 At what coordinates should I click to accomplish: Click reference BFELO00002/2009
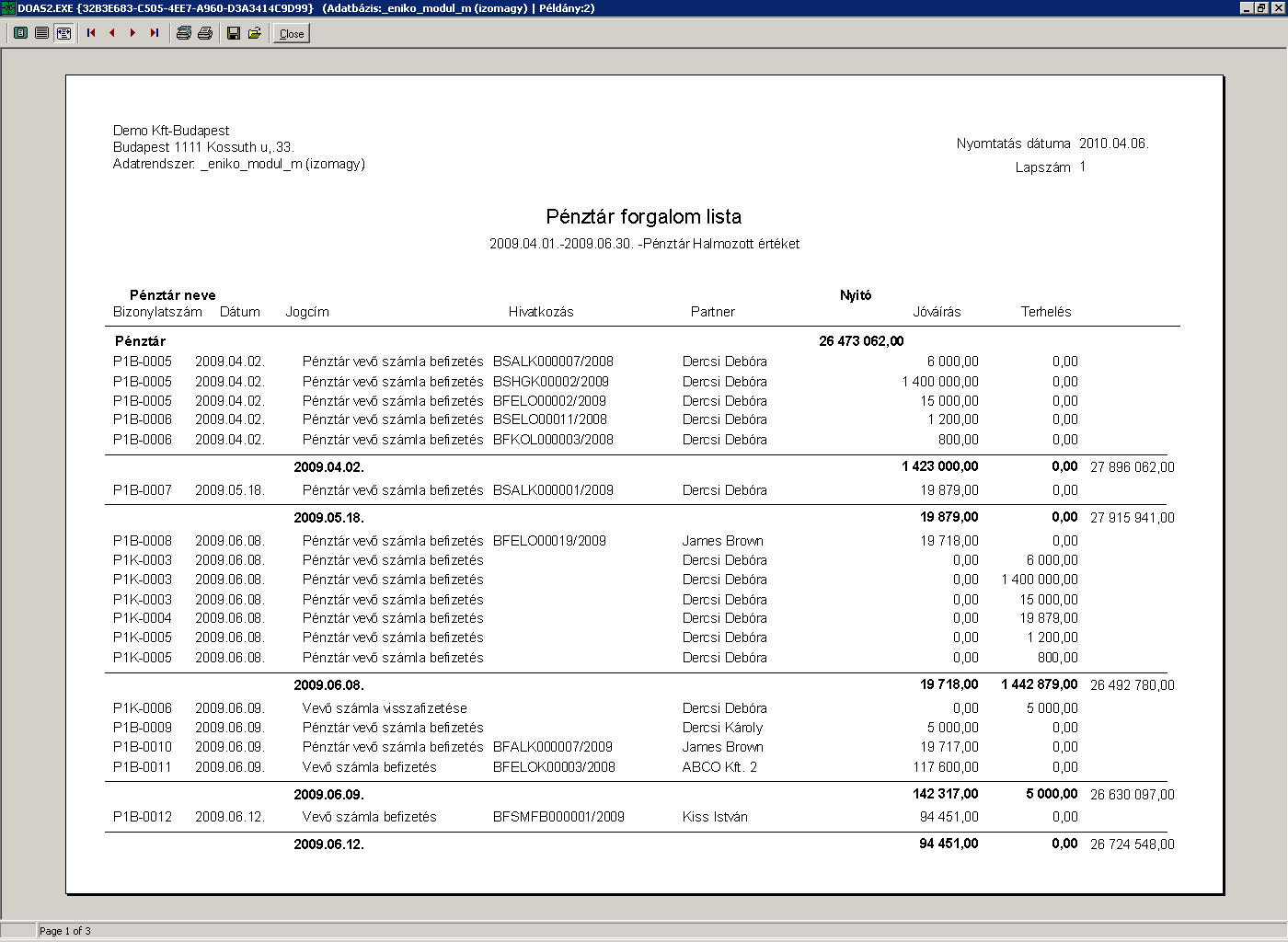click(x=549, y=401)
